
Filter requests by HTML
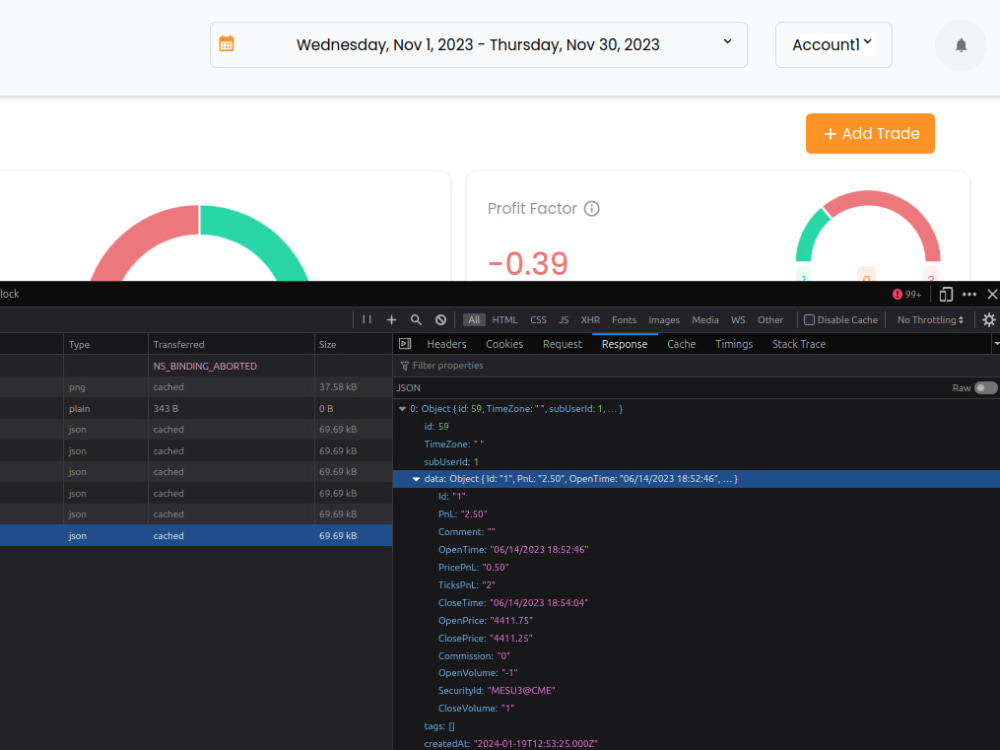(504, 320)
